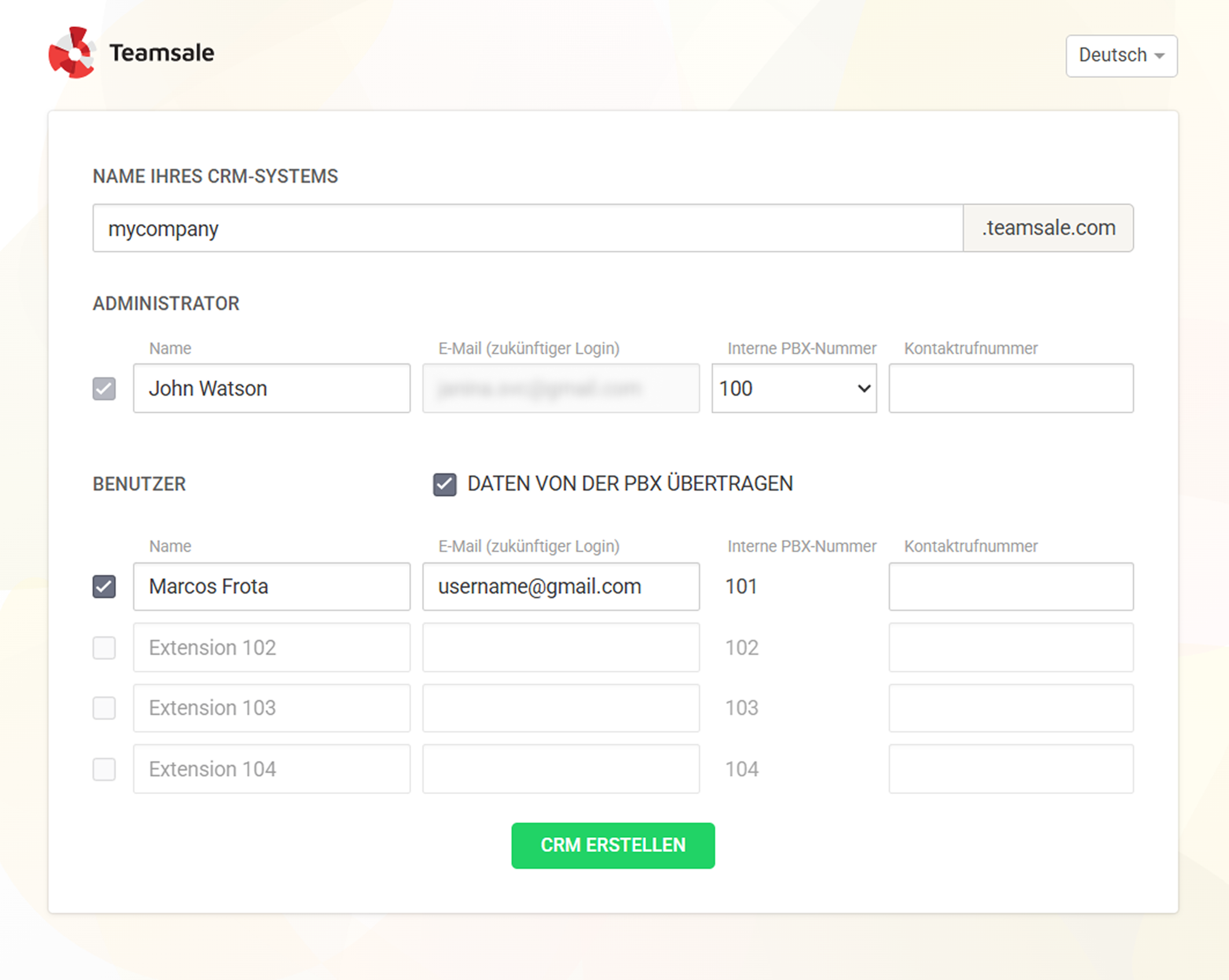Enable the Extension 104 user checkbox
1229x980 pixels.
pos(104,769)
